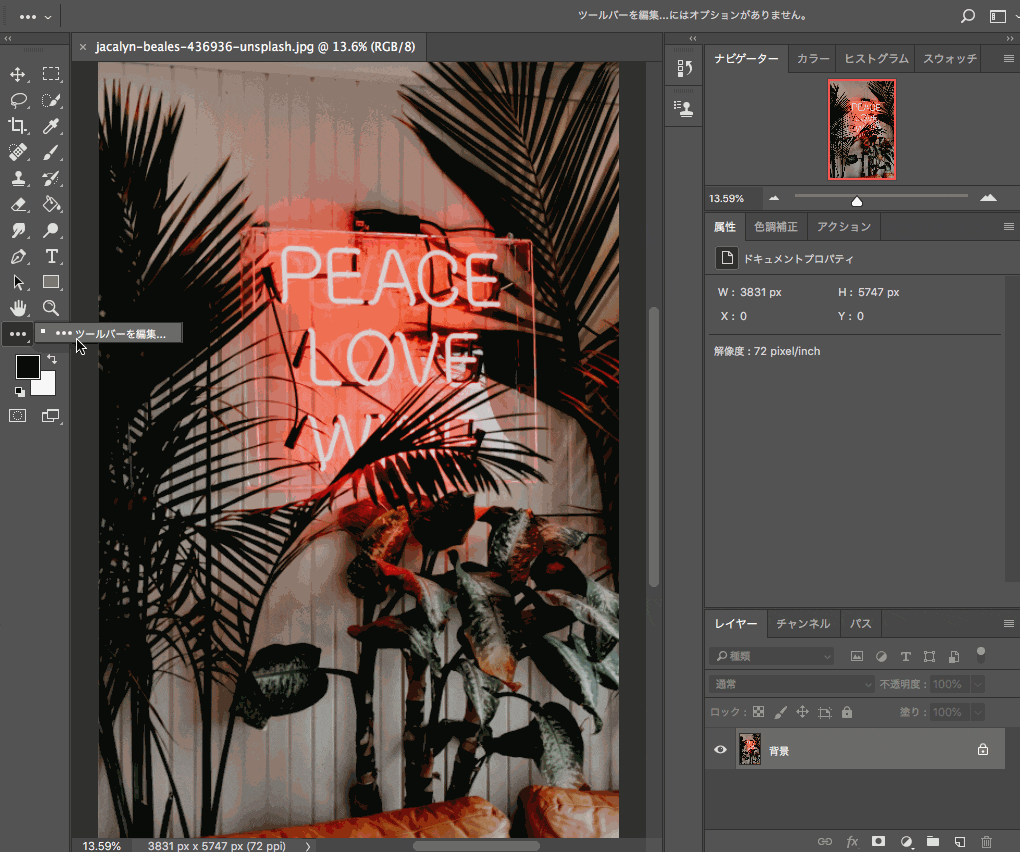Hide the 背景 layer with the eye icon
Viewport: 1020px width, 852px height.
point(720,749)
